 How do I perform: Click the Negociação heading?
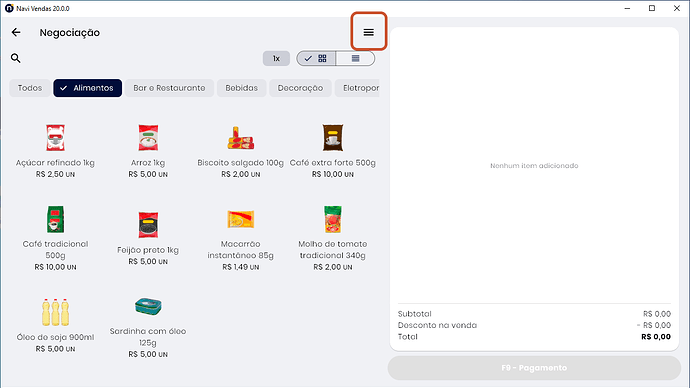tap(70, 33)
